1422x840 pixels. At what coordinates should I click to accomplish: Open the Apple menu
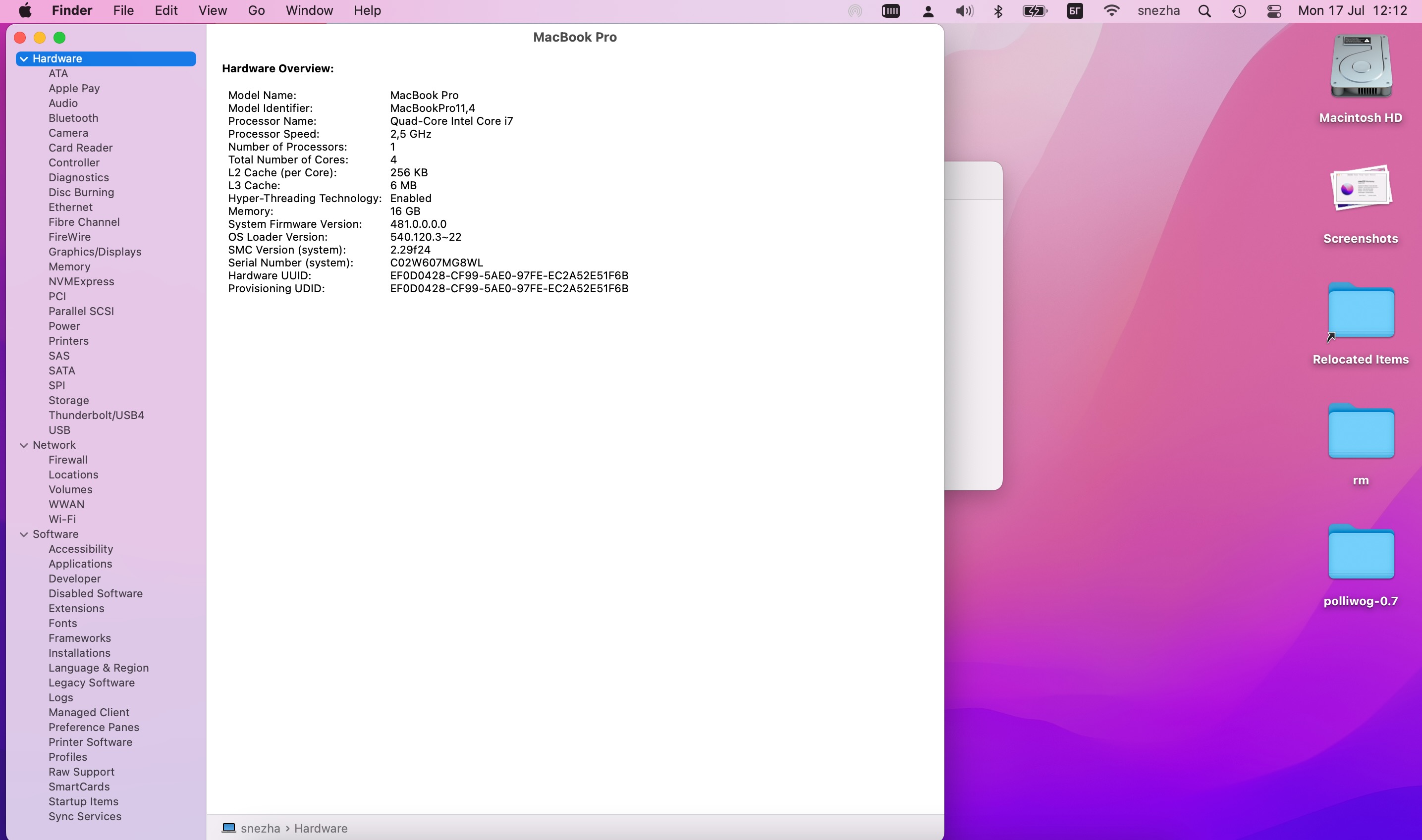(x=25, y=11)
